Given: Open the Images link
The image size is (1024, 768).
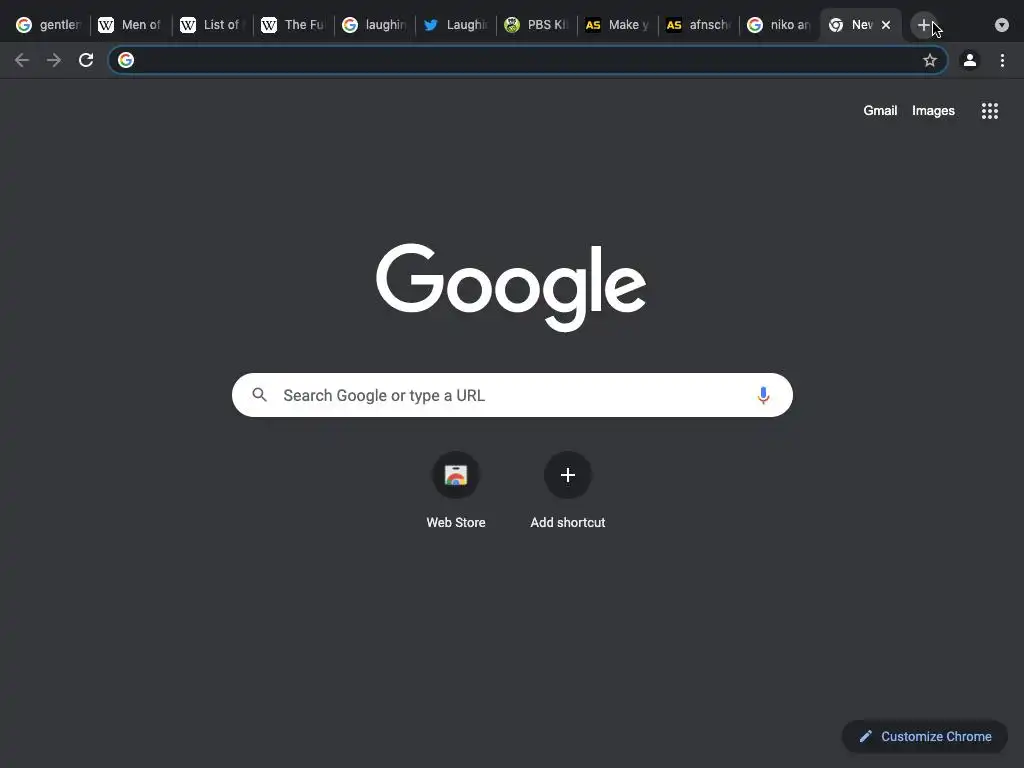Looking at the screenshot, I should click(x=933, y=110).
